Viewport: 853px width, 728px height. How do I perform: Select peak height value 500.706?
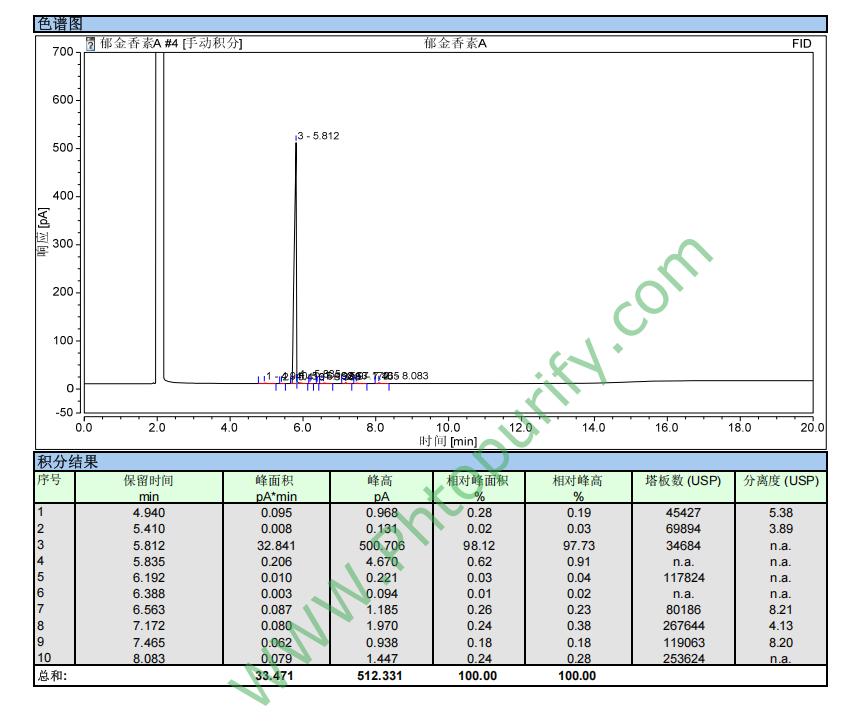[x=380, y=545]
